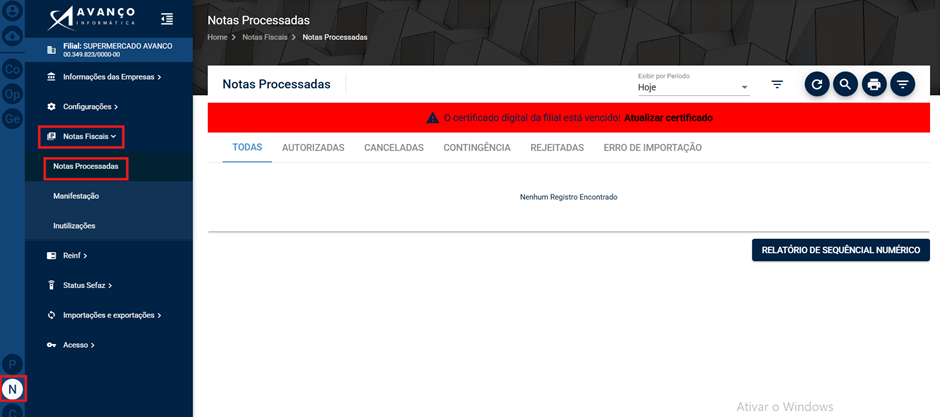Switch to the REJEITADAS tab
940x417 pixels.
(557, 147)
